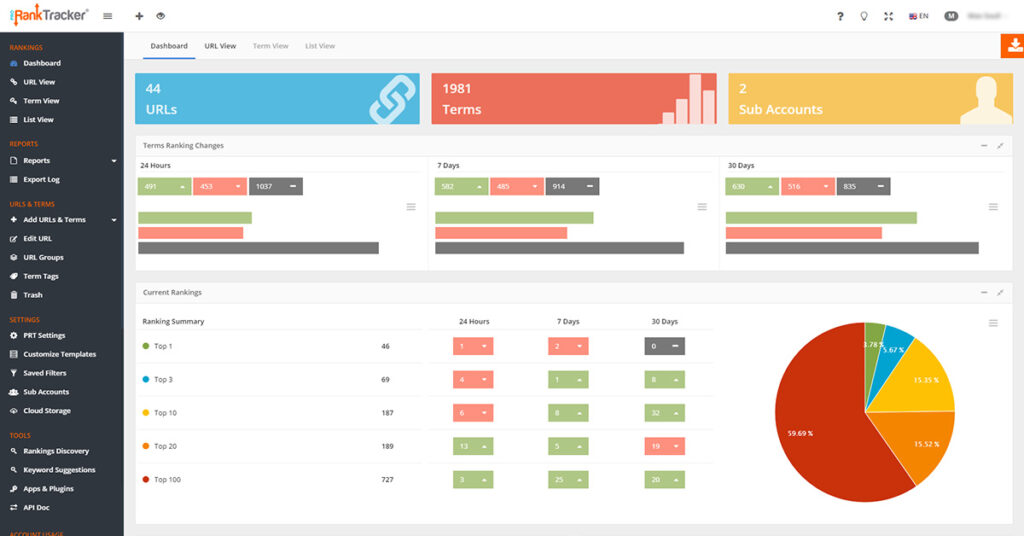Screen dimensions: 1024x536
Task: Collapse the Terms Ranking Changes panel
Action: 984,146
